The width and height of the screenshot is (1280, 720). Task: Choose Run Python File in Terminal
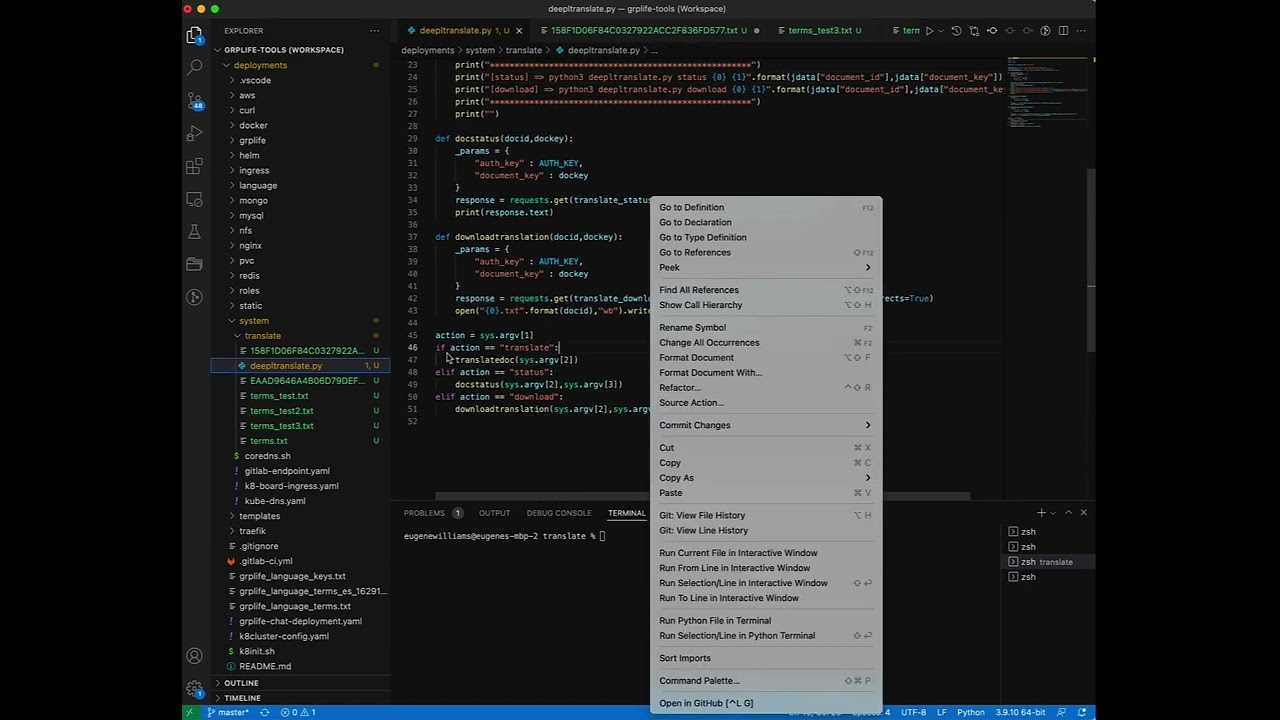tap(766, 621)
